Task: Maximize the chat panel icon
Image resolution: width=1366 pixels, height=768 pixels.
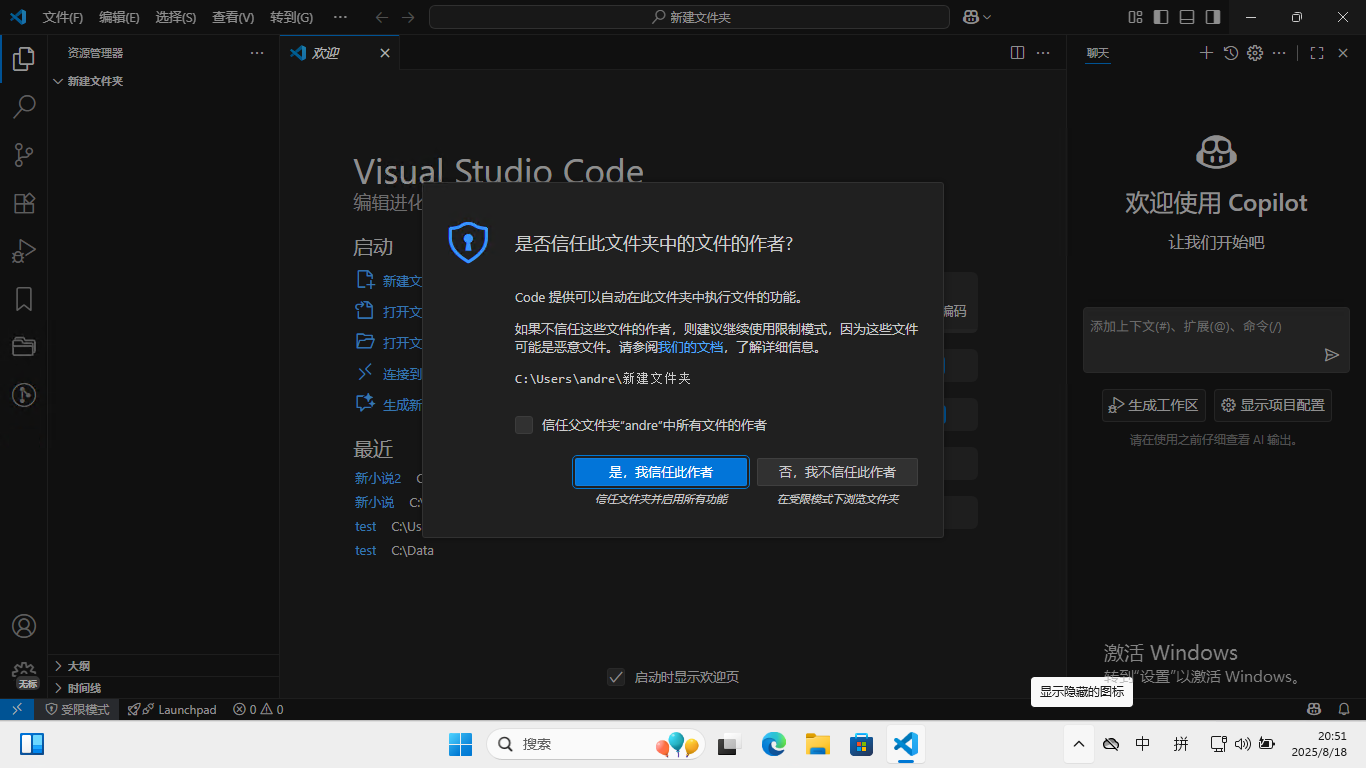Action: pyautogui.click(x=1317, y=53)
